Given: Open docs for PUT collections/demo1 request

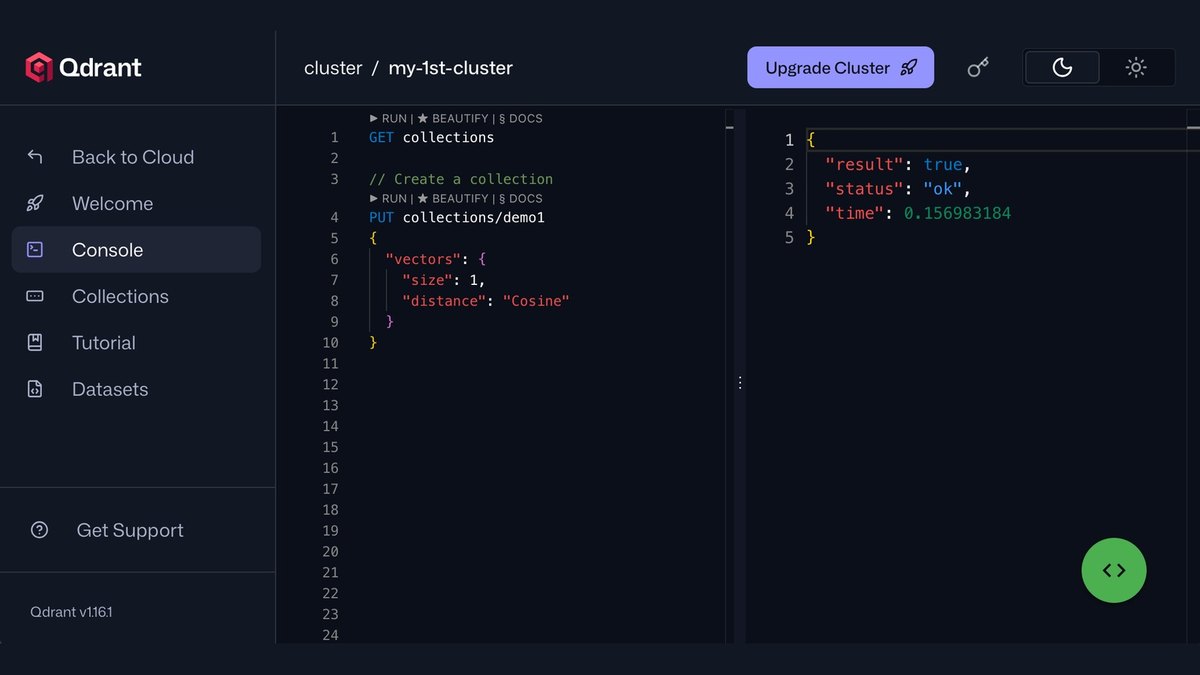Looking at the screenshot, I should 520,199.
